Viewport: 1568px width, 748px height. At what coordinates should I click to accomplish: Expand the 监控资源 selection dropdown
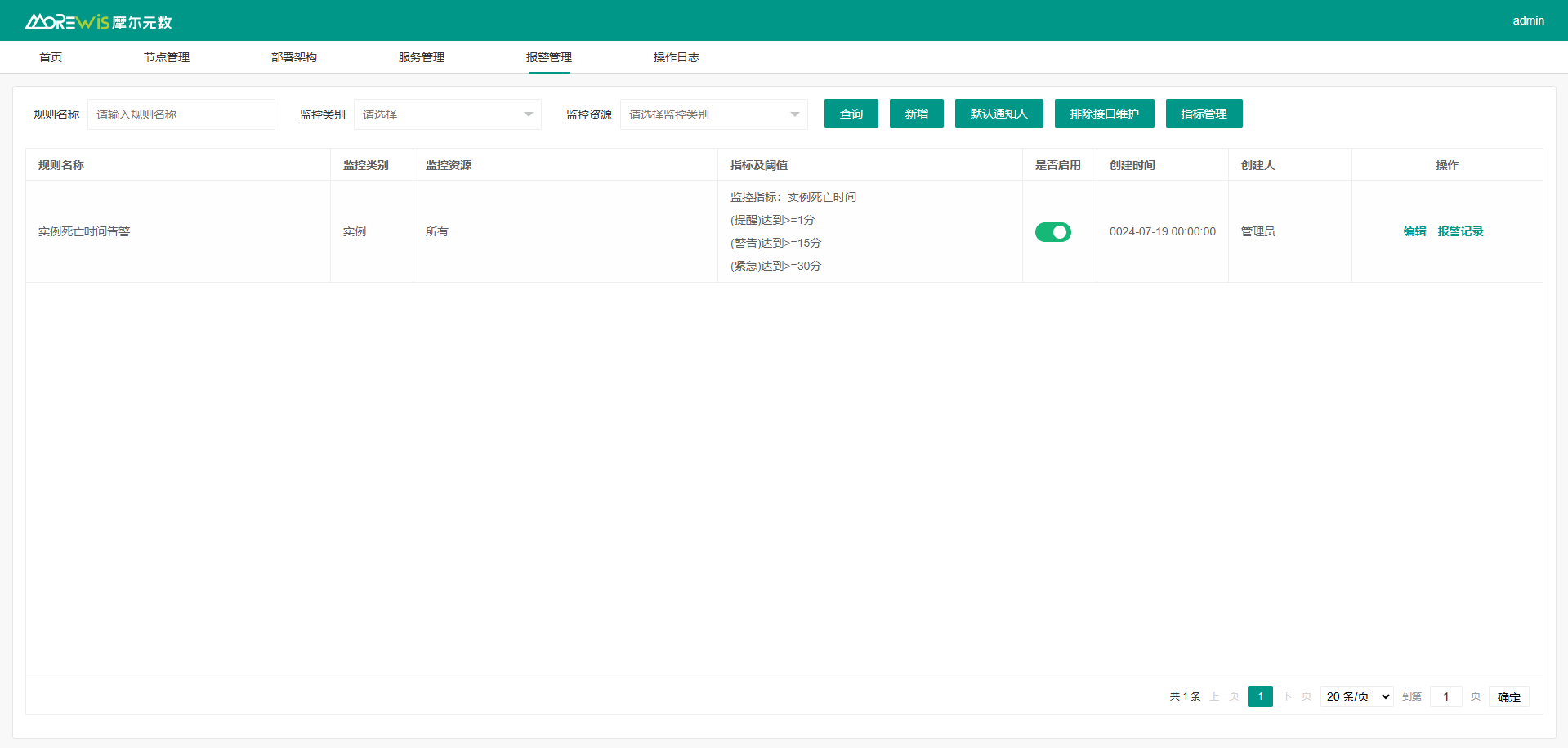pyautogui.click(x=713, y=114)
